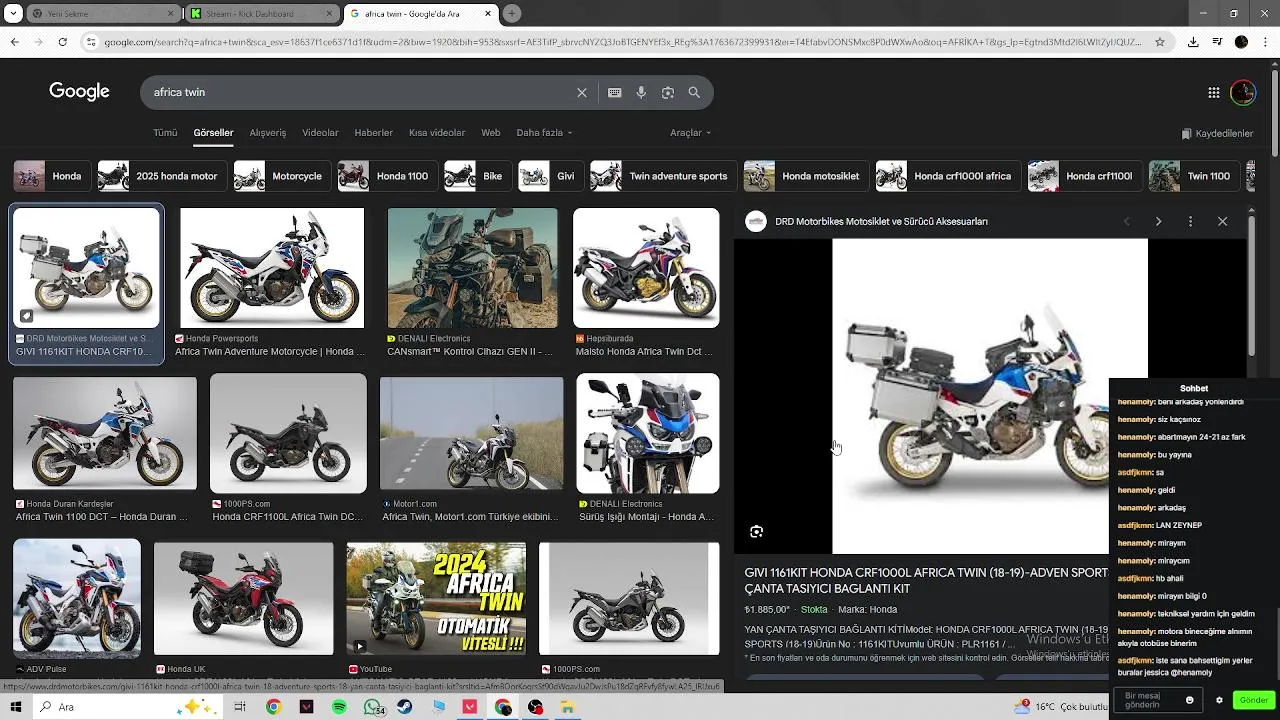Open the 'Haberler' tab

[374, 133]
